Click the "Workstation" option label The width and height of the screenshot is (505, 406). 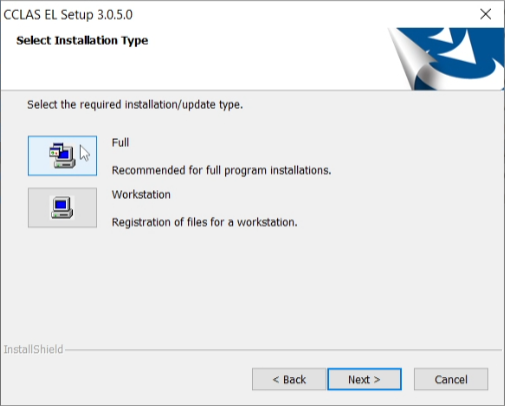coord(141,195)
